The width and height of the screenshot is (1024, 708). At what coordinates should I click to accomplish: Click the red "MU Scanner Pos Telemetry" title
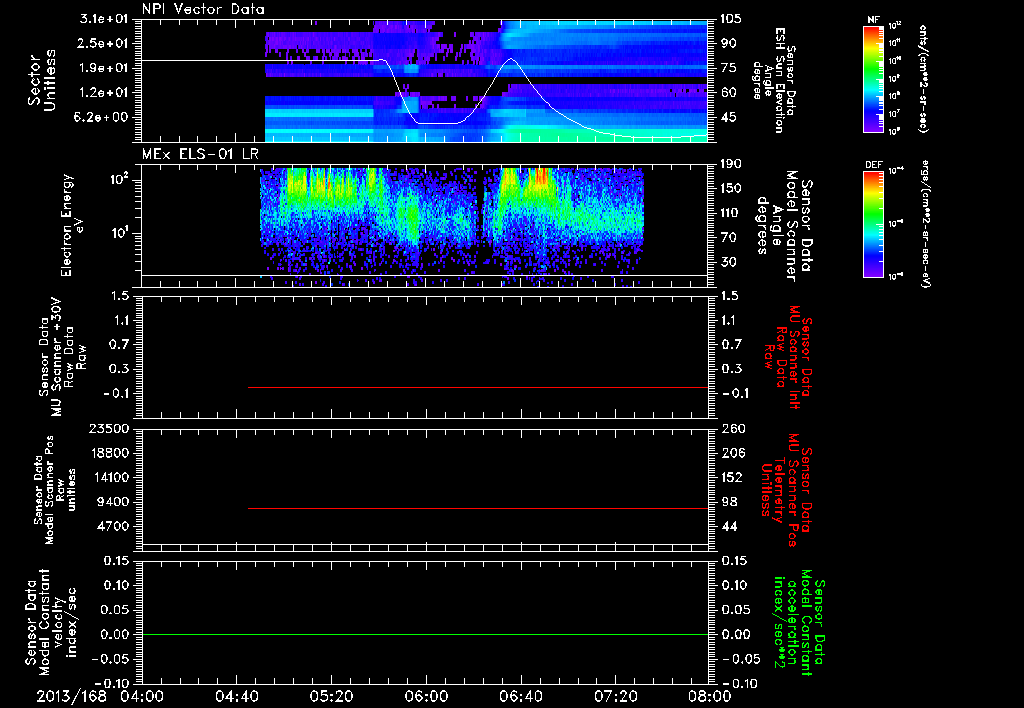pyautogui.click(x=787, y=490)
